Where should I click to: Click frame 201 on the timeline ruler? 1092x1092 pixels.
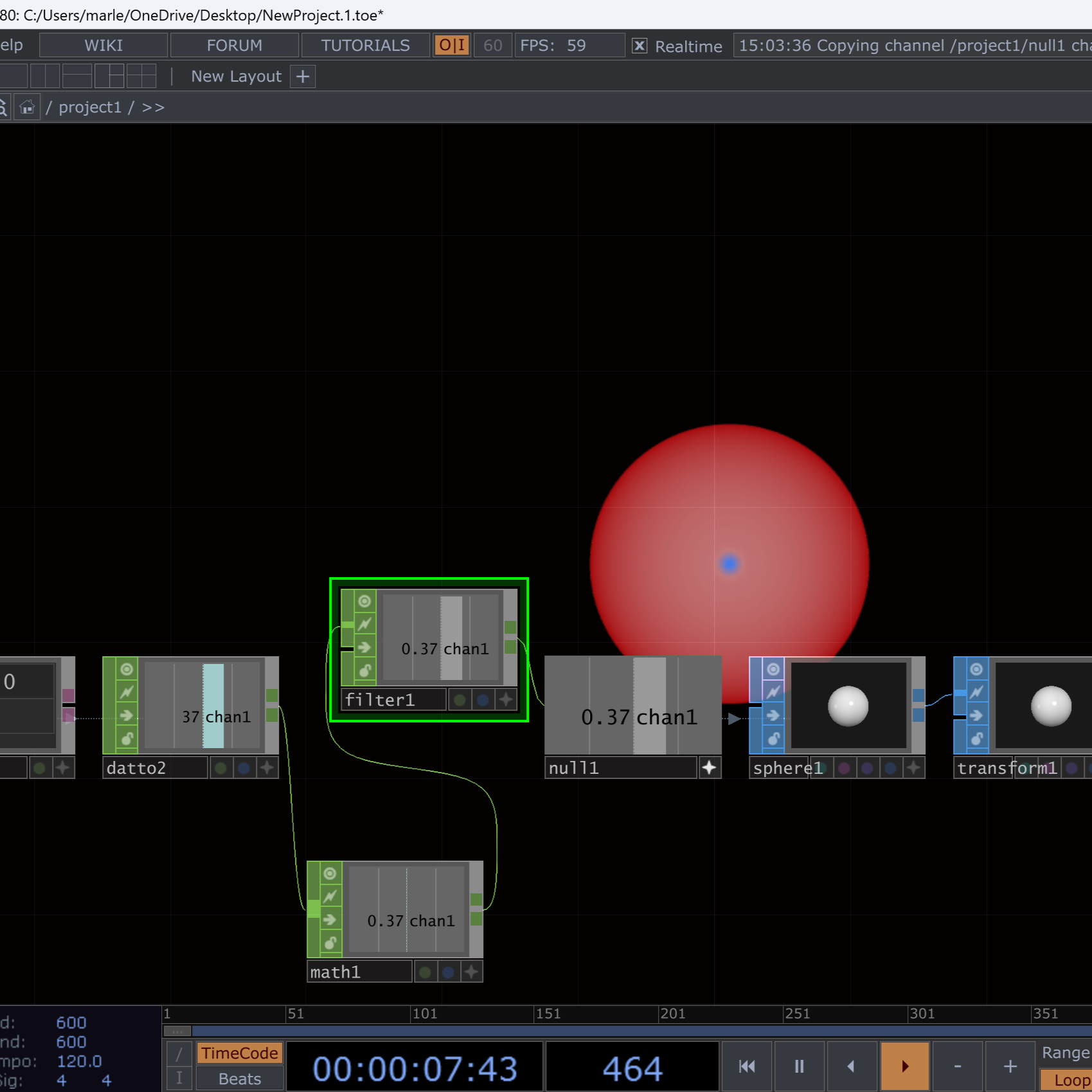pyautogui.click(x=672, y=1014)
